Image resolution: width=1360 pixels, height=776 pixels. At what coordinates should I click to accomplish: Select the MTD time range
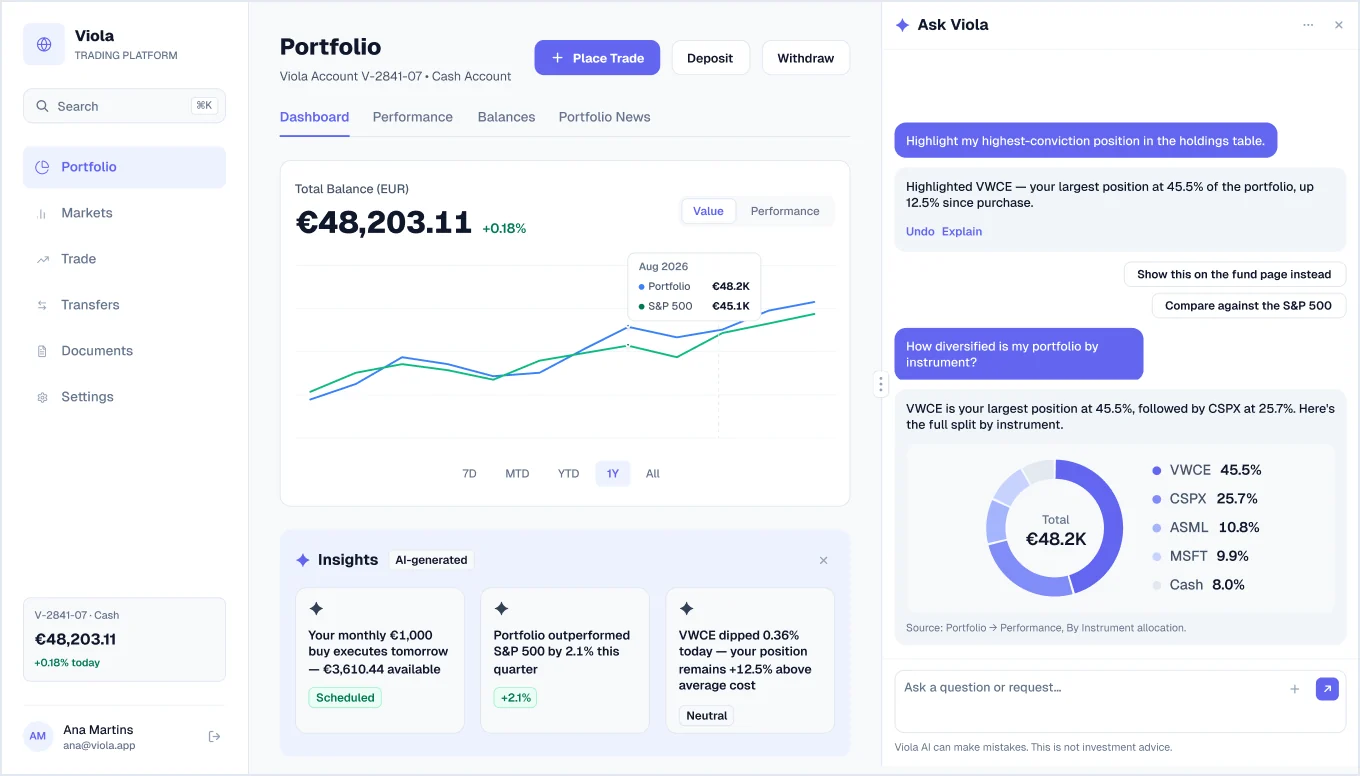[x=517, y=474]
